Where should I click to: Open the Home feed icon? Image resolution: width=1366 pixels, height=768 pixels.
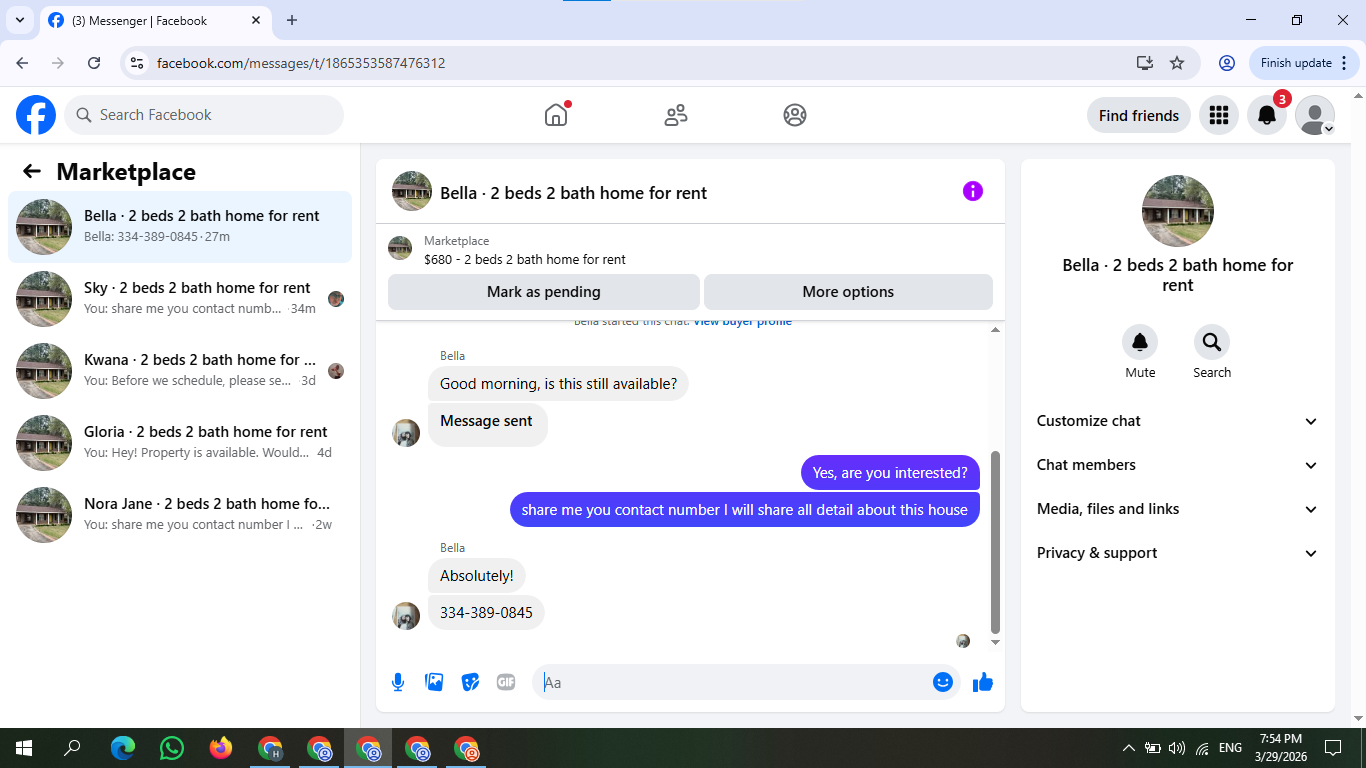click(556, 115)
